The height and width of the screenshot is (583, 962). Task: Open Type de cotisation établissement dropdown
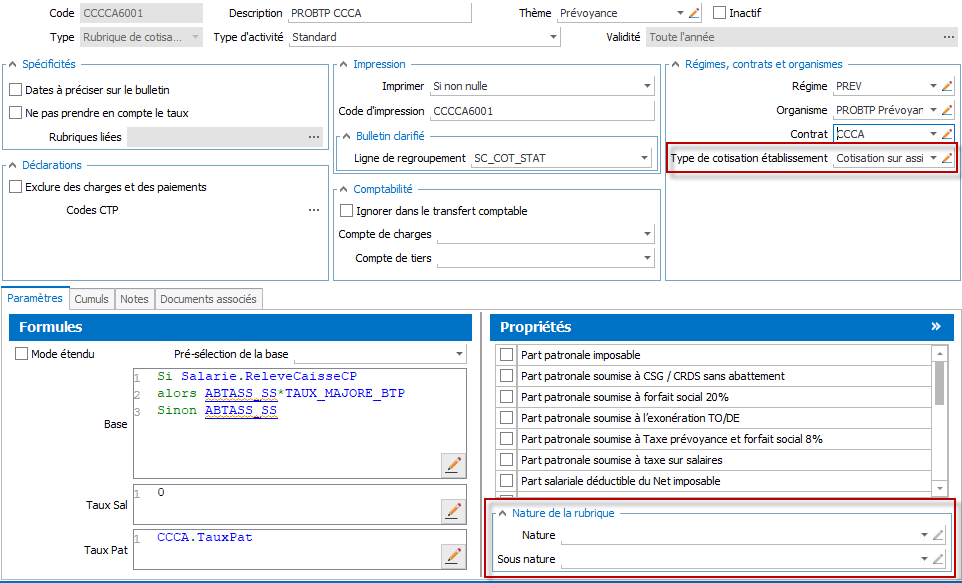tap(933, 158)
